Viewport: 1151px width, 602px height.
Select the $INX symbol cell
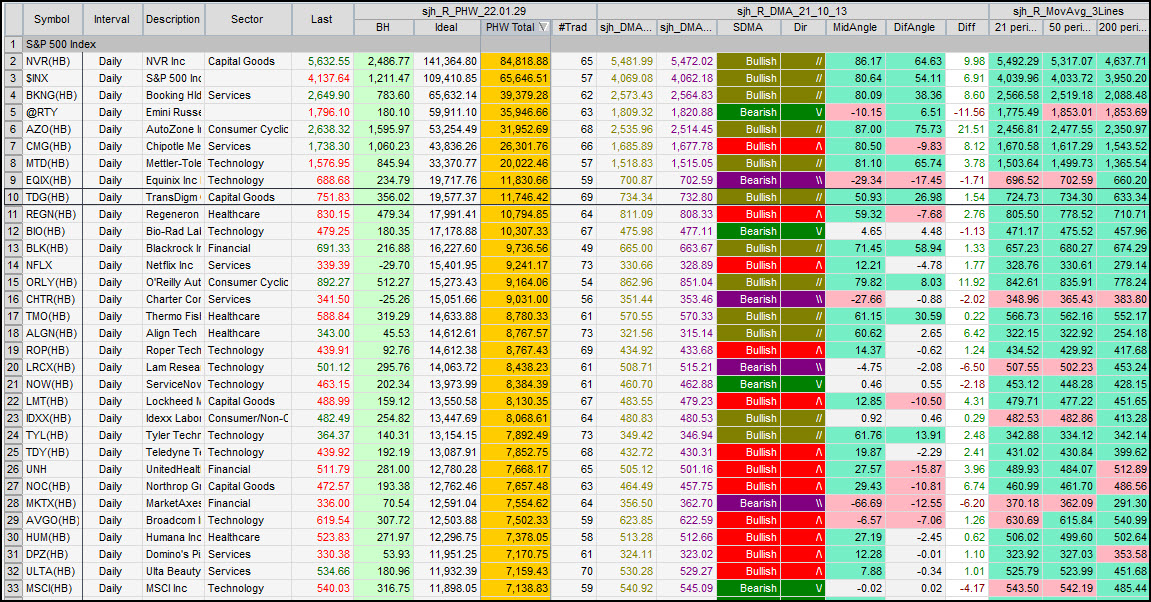(53, 78)
